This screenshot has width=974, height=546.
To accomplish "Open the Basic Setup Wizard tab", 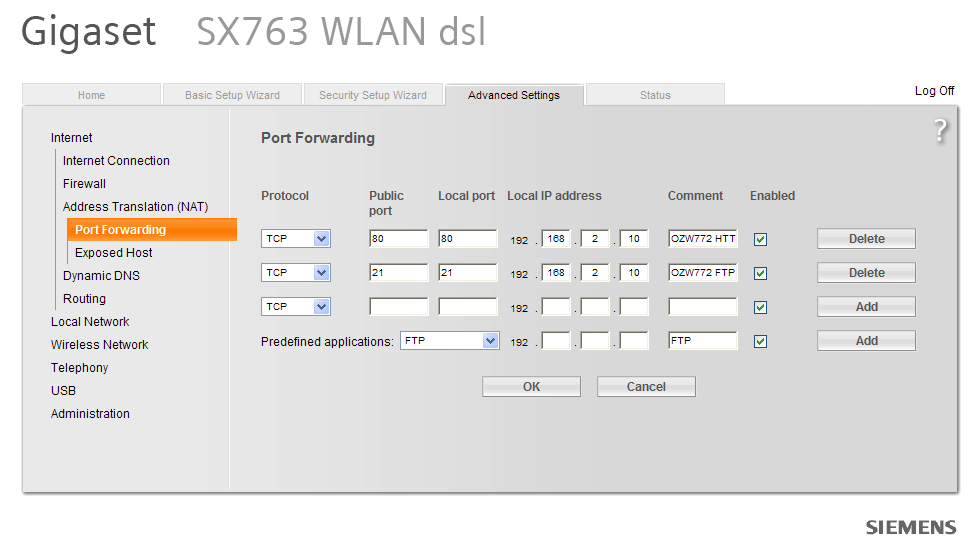I will pyautogui.click(x=232, y=95).
